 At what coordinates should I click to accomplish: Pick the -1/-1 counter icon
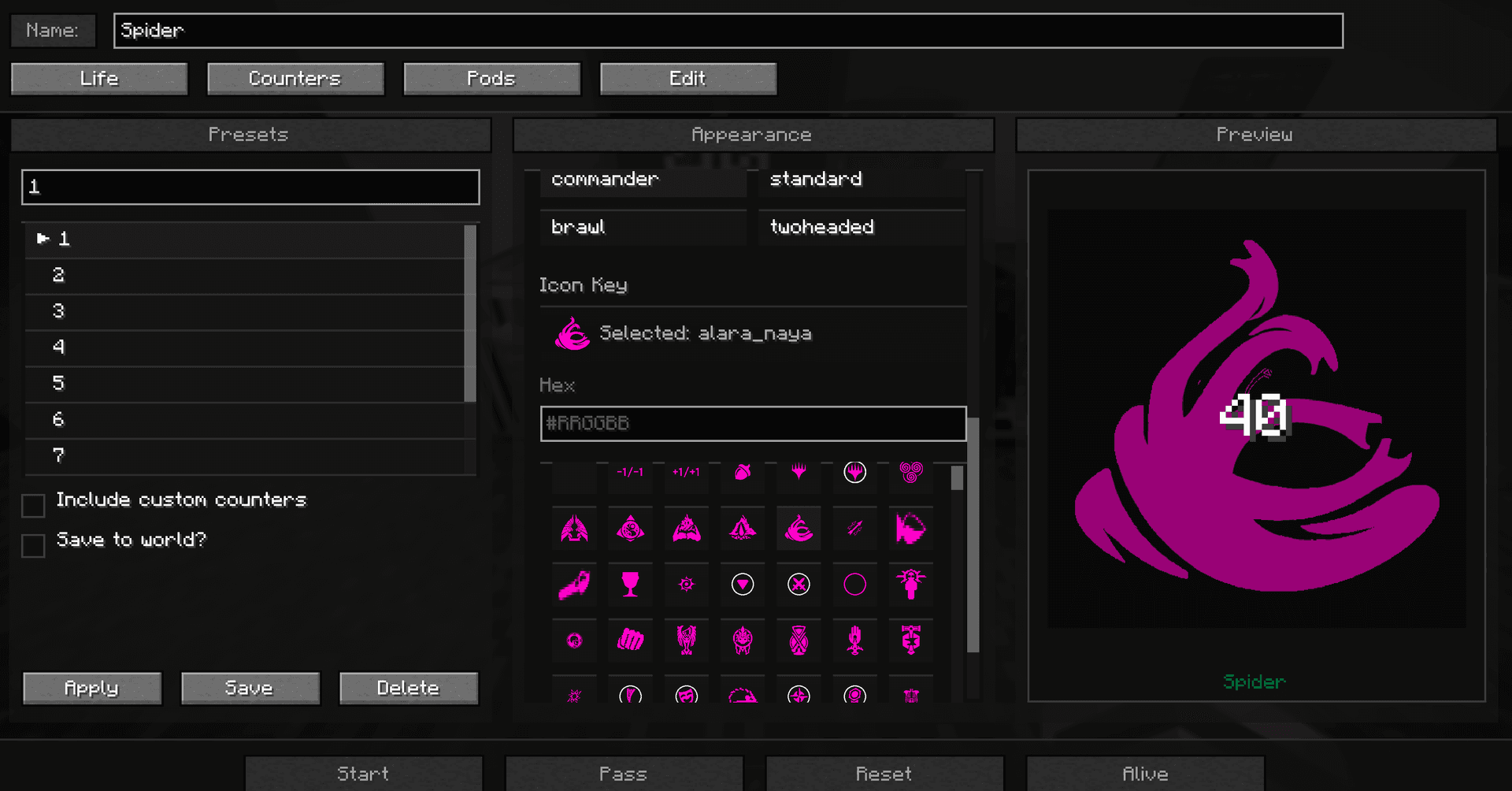pos(630,472)
